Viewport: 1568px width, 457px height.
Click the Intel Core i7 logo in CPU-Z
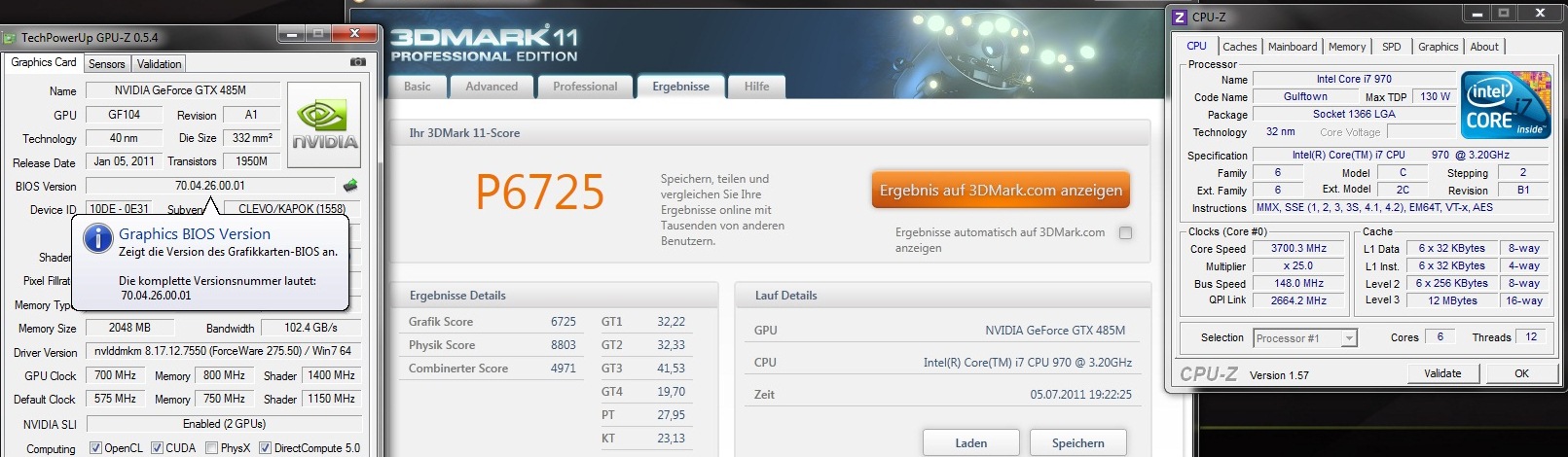1506,107
